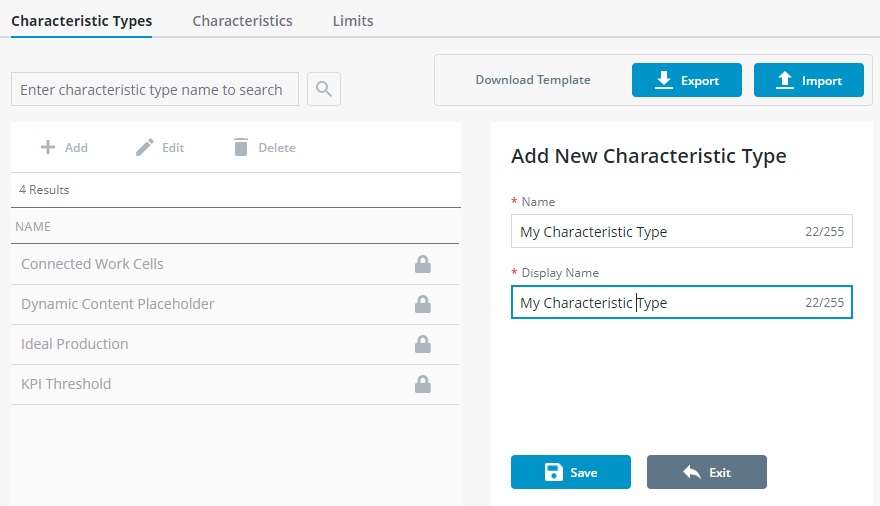Screen dimensions: 880x506
Task: Add a new characteristic type
Action: click(64, 148)
